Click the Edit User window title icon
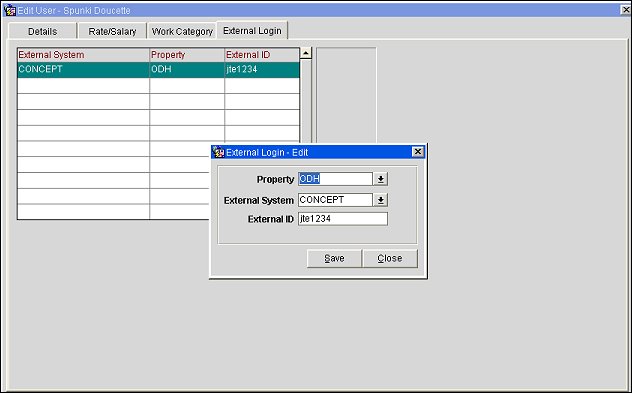Screen dimensions: 632x393 tap(9, 10)
